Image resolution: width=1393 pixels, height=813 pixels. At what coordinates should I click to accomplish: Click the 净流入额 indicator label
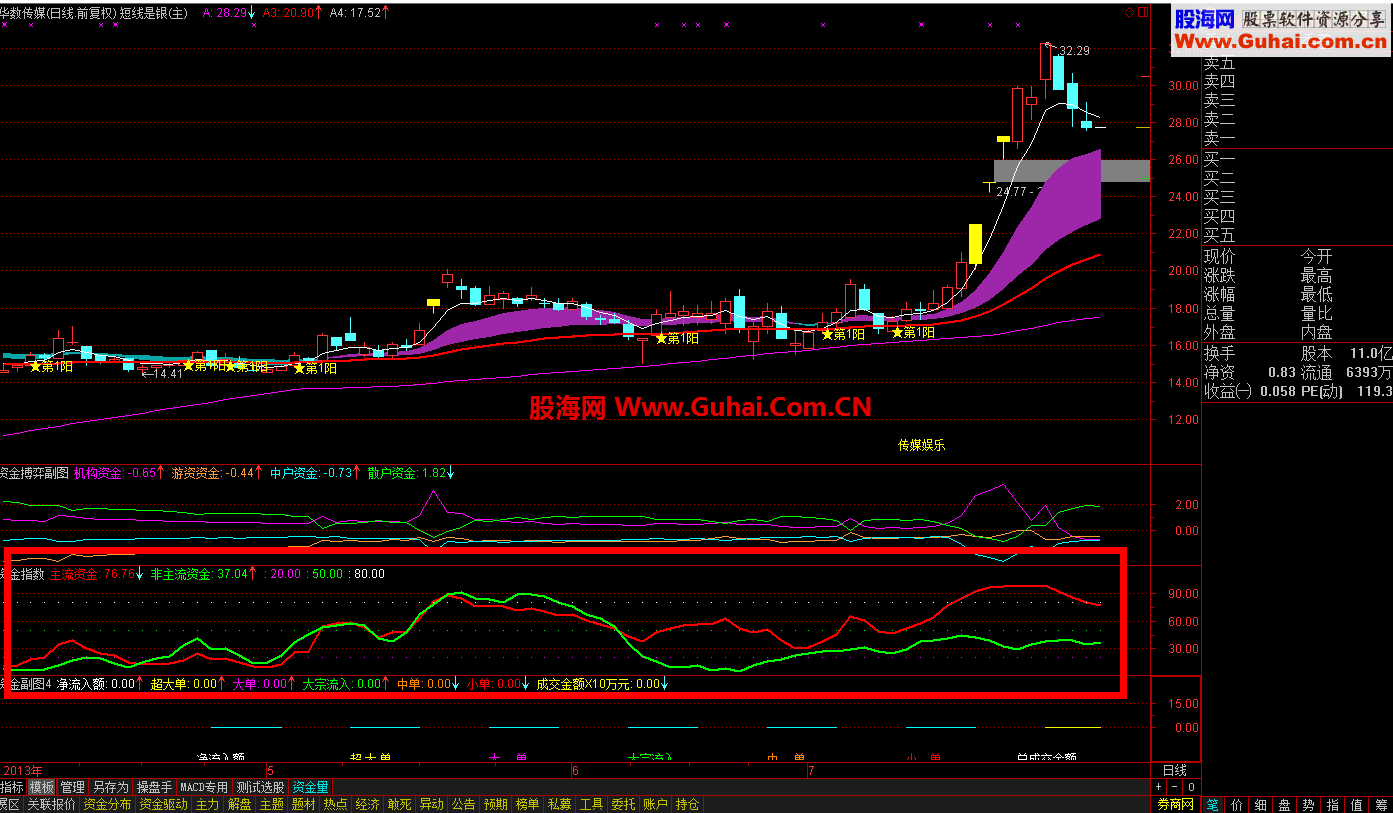tap(83, 684)
